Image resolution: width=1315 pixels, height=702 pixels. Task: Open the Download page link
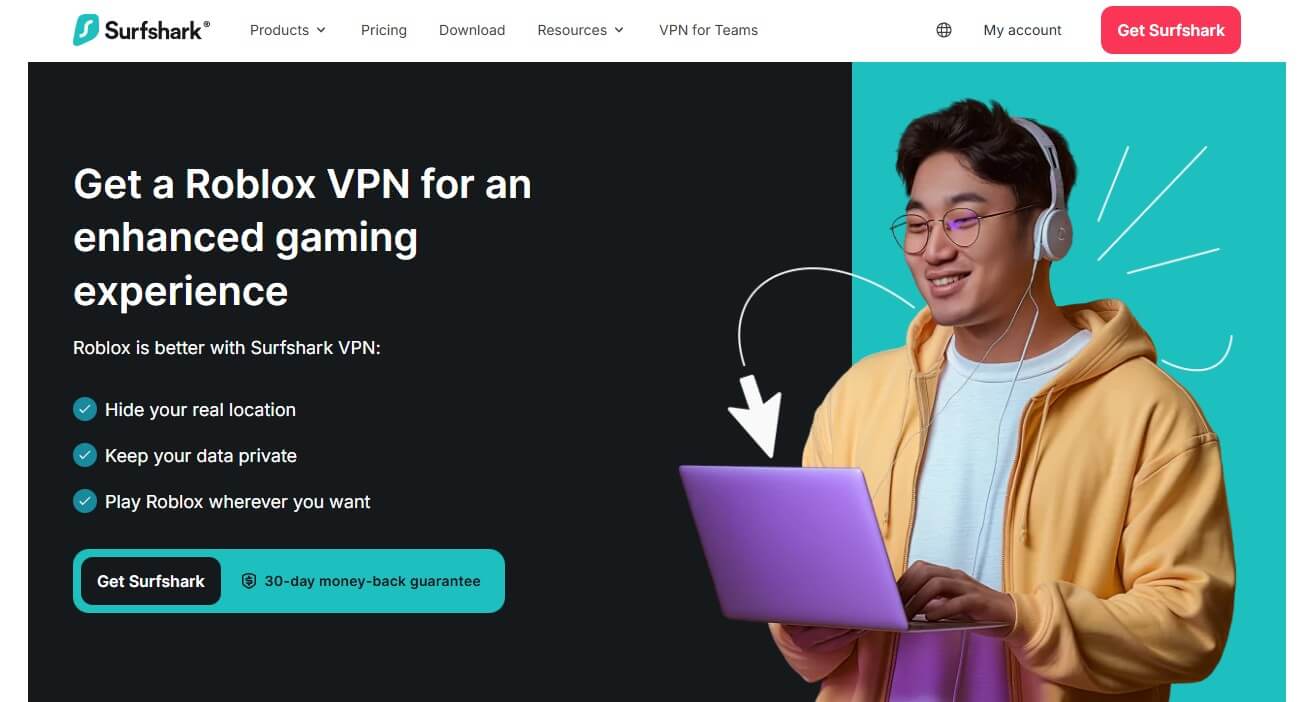(472, 30)
